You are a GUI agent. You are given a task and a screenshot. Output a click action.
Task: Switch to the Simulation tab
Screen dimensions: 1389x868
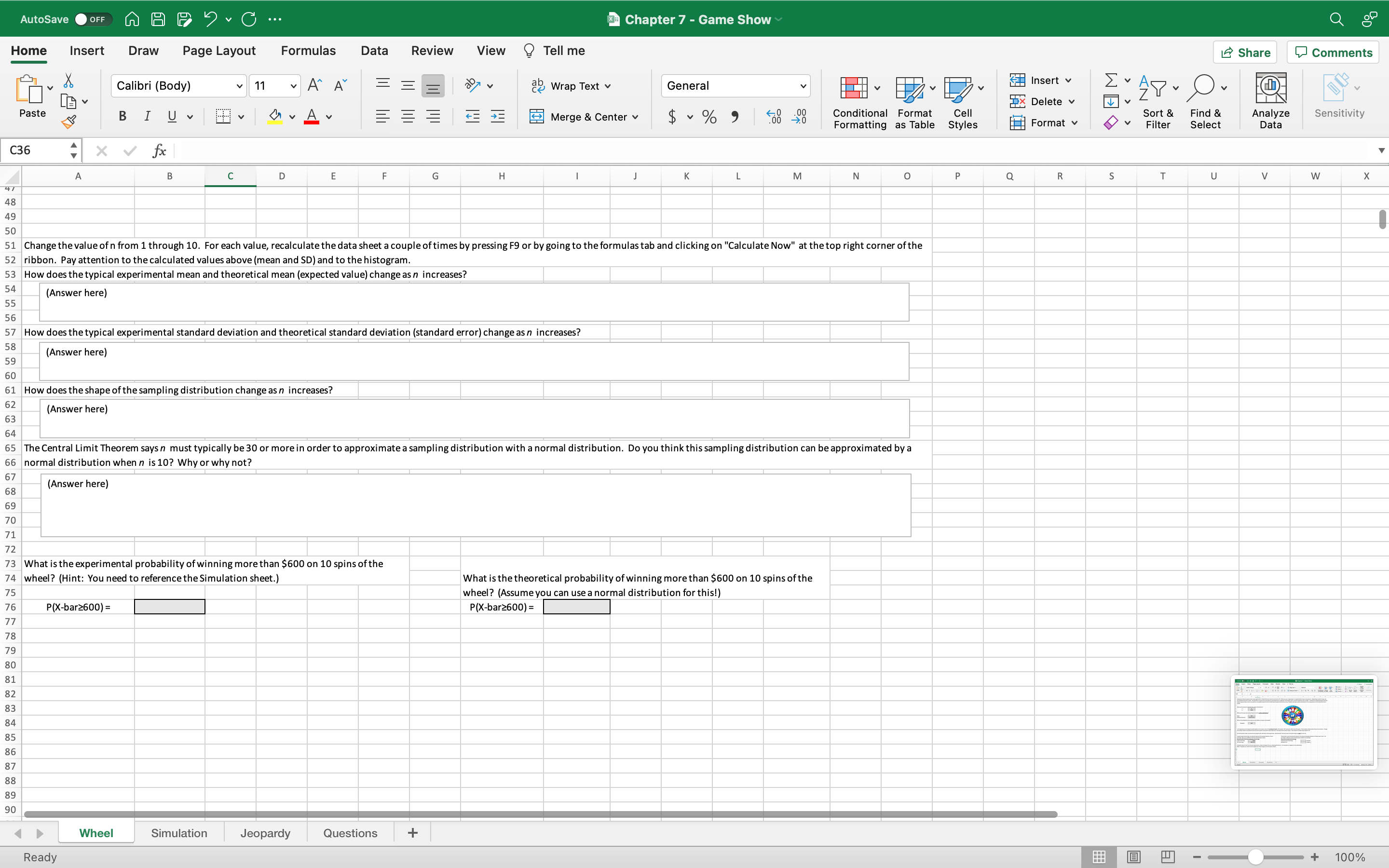pos(179,832)
